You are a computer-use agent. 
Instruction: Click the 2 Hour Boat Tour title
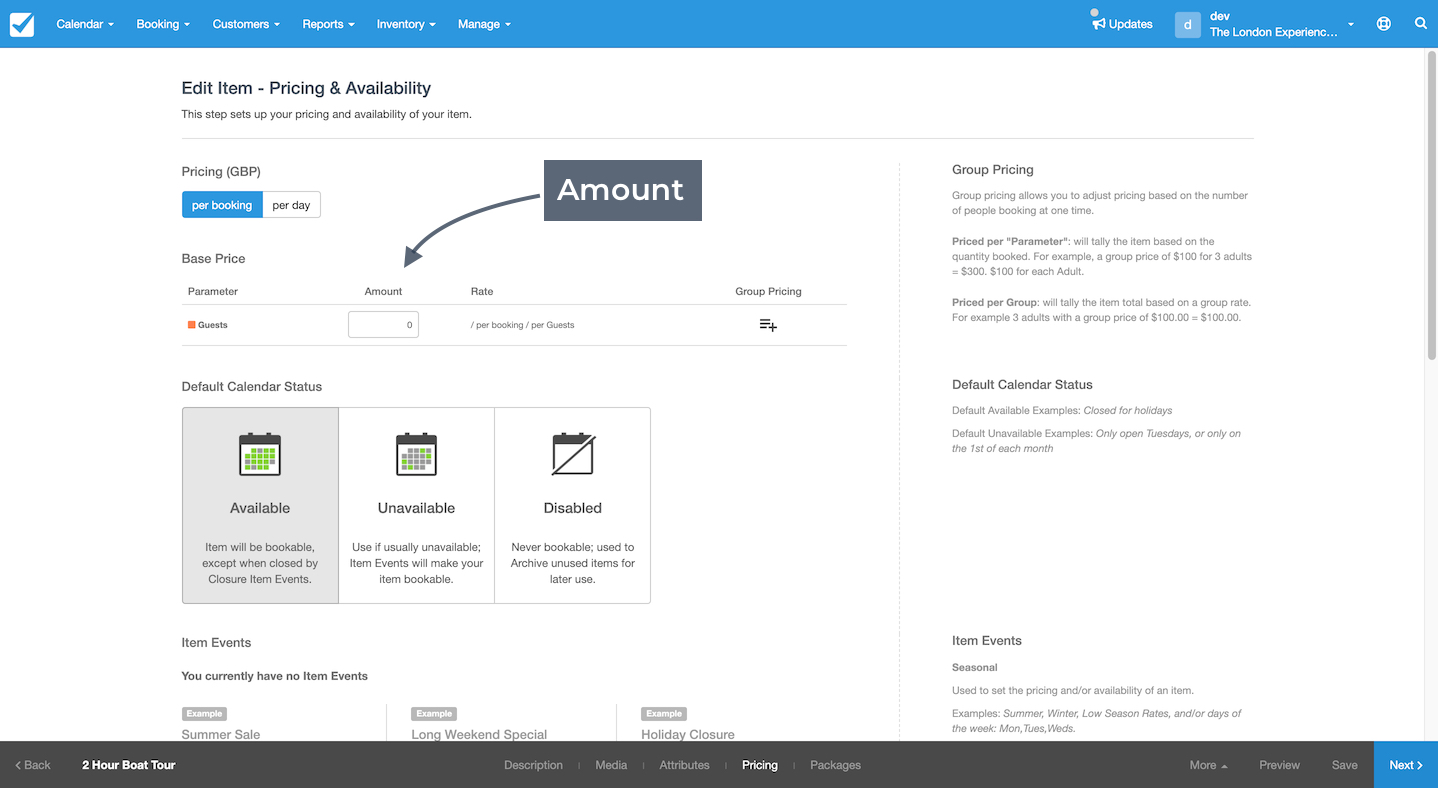pos(129,765)
